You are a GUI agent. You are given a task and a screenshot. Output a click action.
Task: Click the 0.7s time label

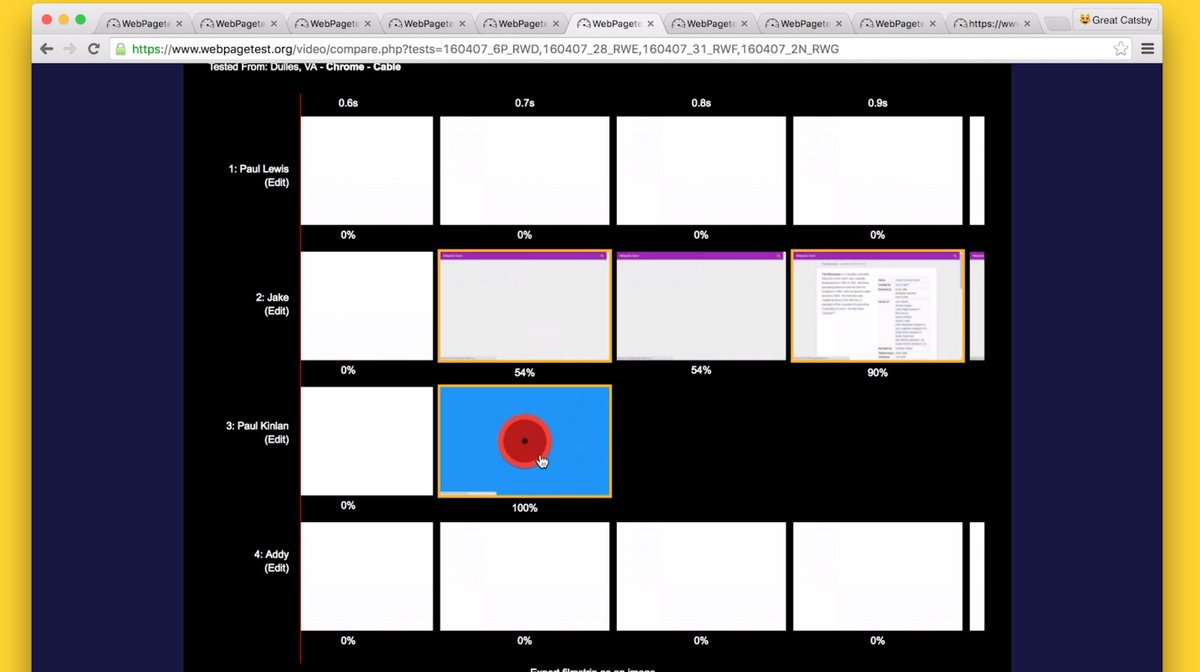525,103
